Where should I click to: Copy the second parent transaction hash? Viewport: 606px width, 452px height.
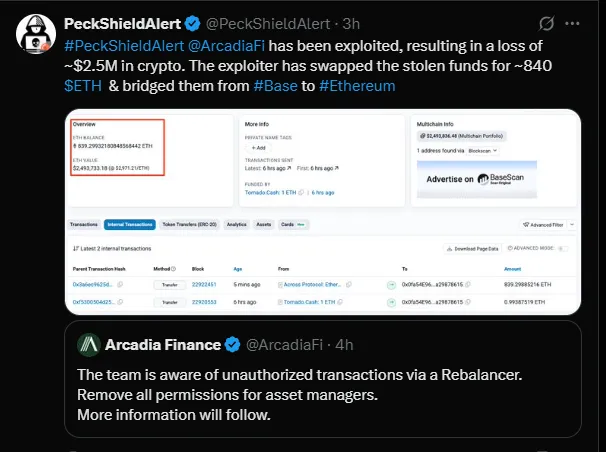click(120, 301)
